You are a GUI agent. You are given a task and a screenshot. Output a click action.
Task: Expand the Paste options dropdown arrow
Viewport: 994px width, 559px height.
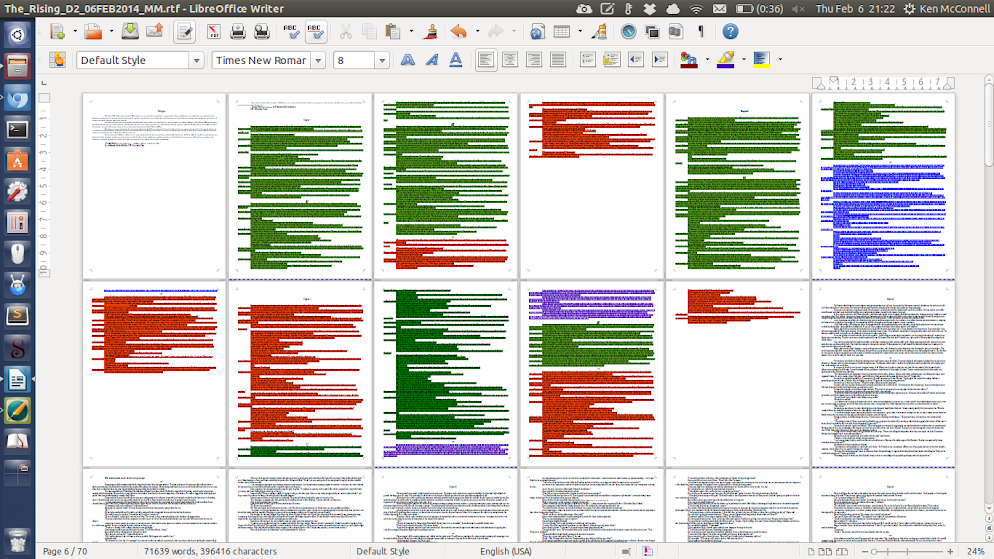pos(411,32)
